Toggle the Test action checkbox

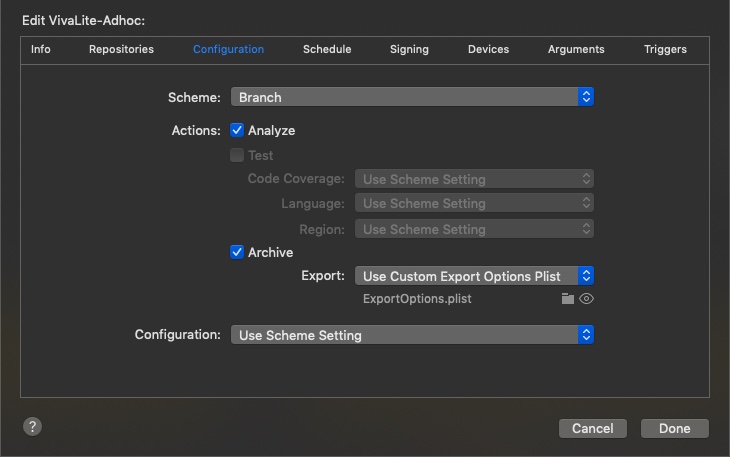(x=237, y=155)
